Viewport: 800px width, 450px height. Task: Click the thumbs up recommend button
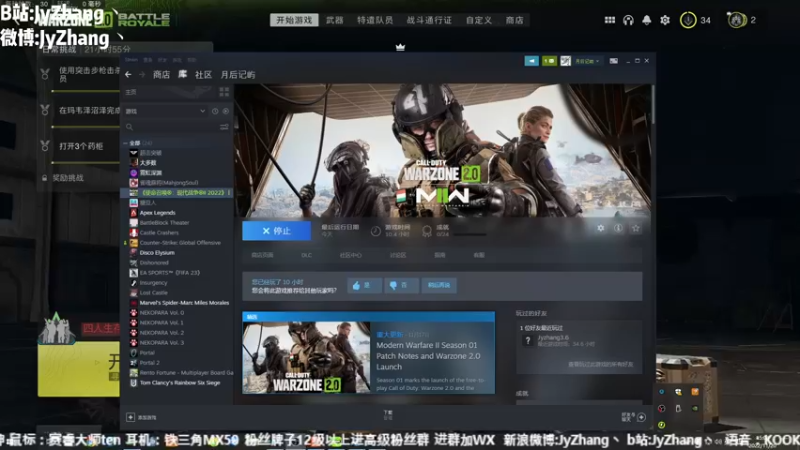coord(364,285)
